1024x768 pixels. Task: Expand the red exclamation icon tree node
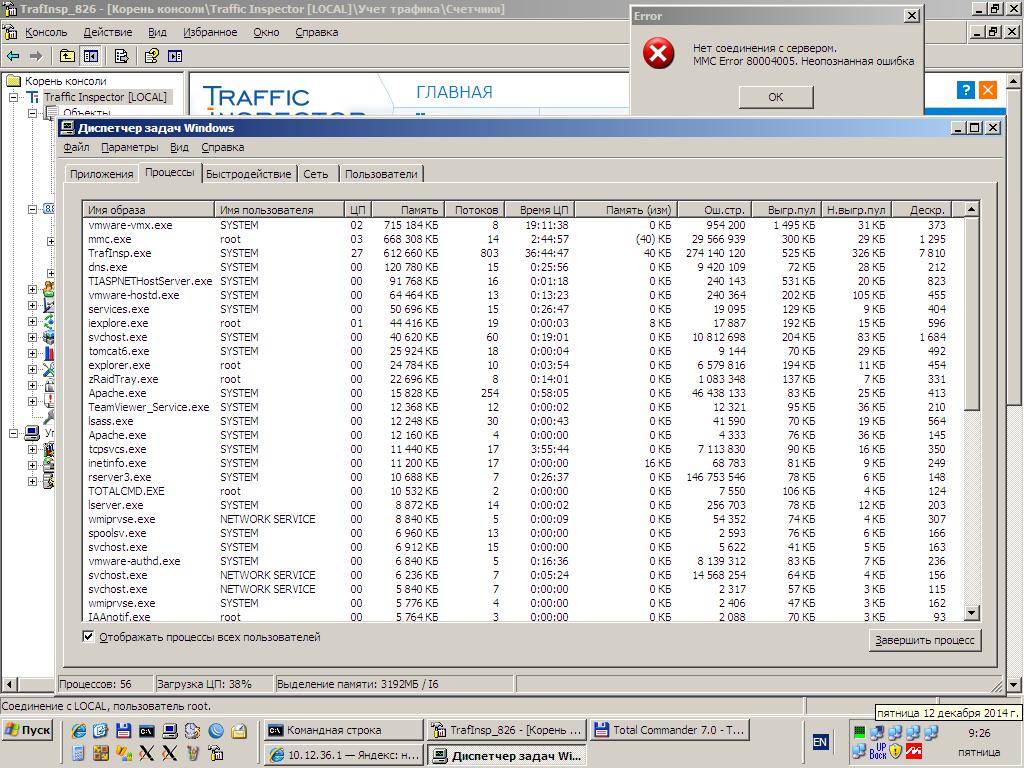tap(32, 401)
